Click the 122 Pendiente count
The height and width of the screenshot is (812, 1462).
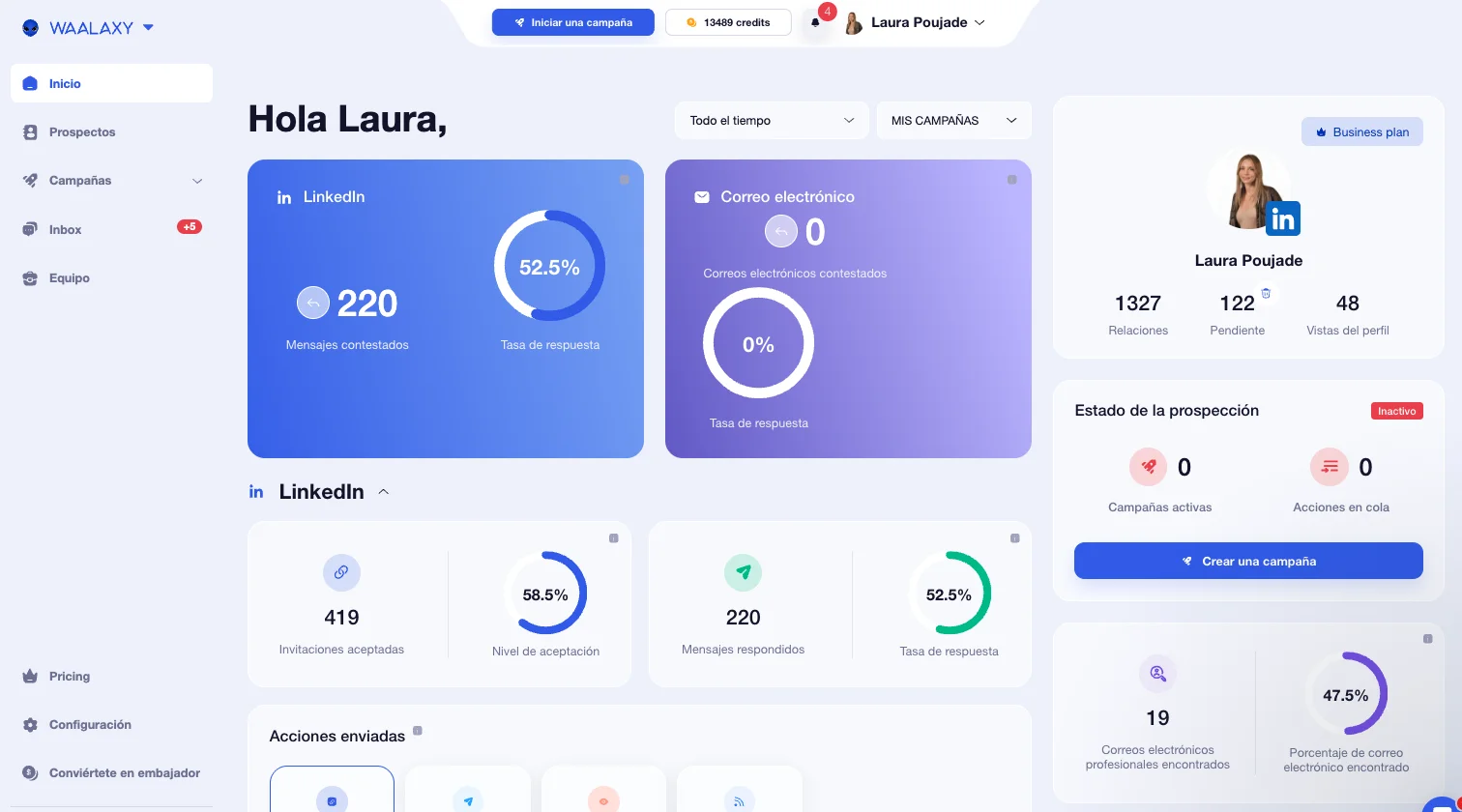(x=1237, y=304)
